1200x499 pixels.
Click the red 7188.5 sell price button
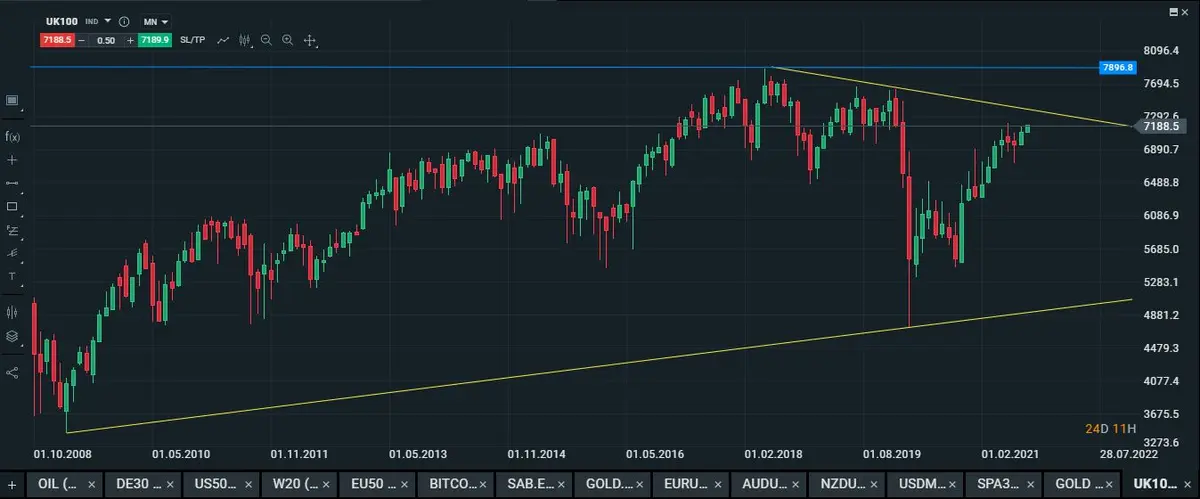coord(54,40)
